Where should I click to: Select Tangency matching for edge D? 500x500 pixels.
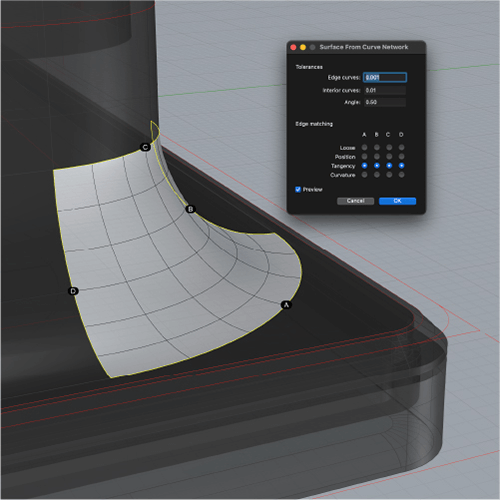[x=401, y=166]
